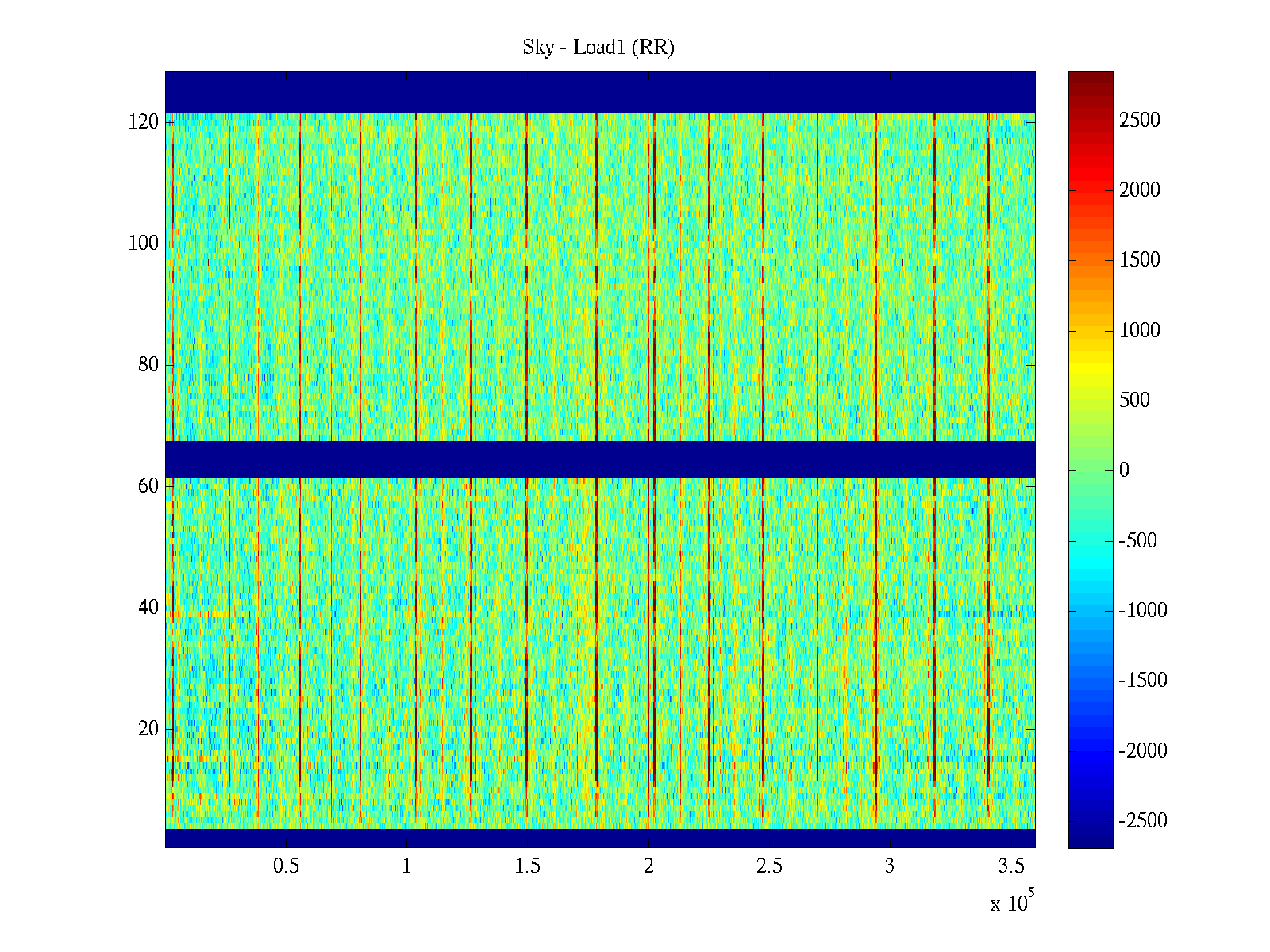Click the x-axis tick label 2.5
This screenshot has width=1270, height=952.
(769, 866)
